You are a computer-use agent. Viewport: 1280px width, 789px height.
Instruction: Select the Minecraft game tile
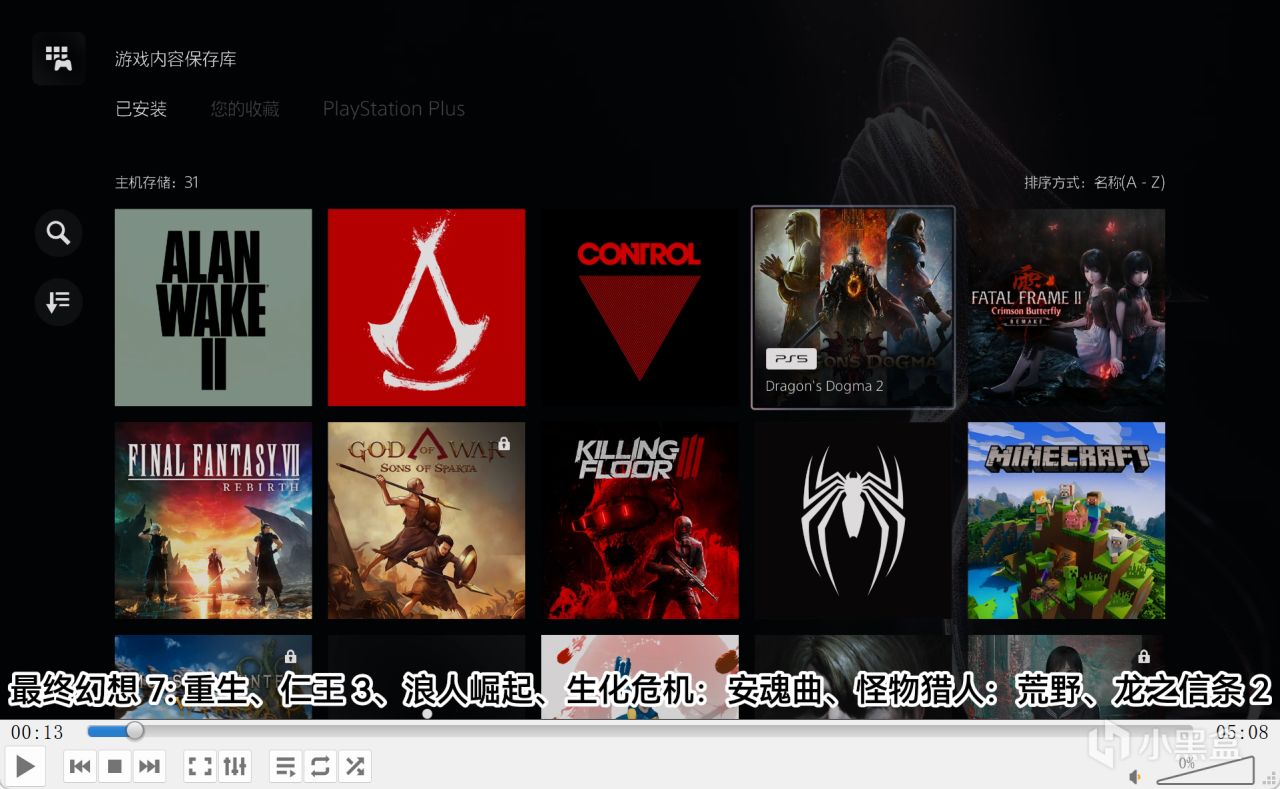click(x=1066, y=520)
